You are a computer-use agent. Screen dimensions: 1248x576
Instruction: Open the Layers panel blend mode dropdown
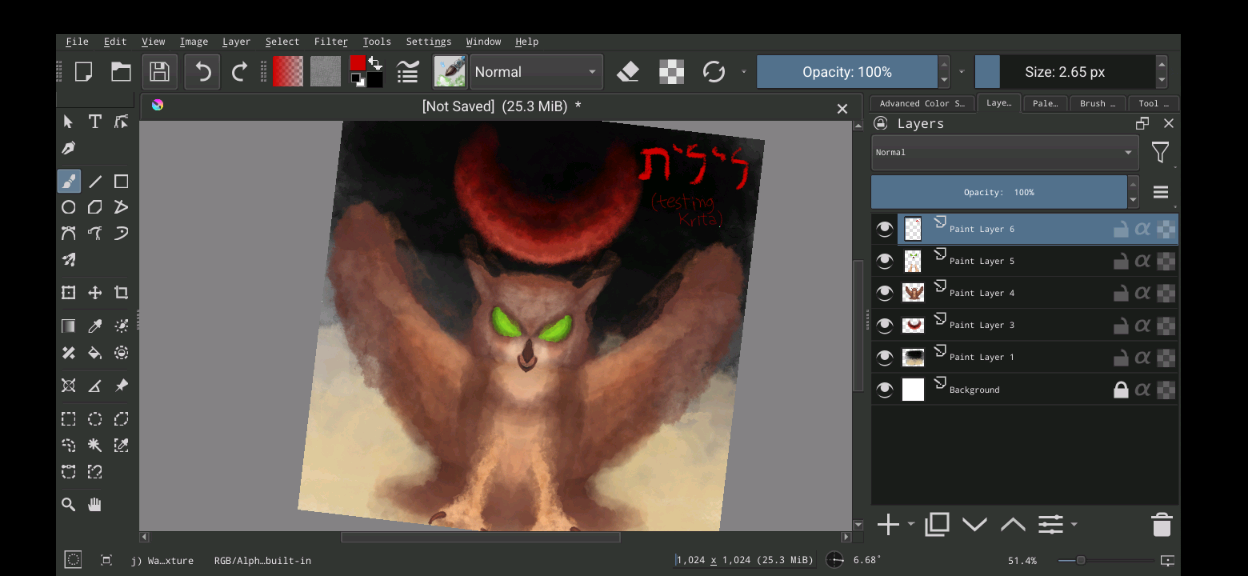(x=1005, y=152)
